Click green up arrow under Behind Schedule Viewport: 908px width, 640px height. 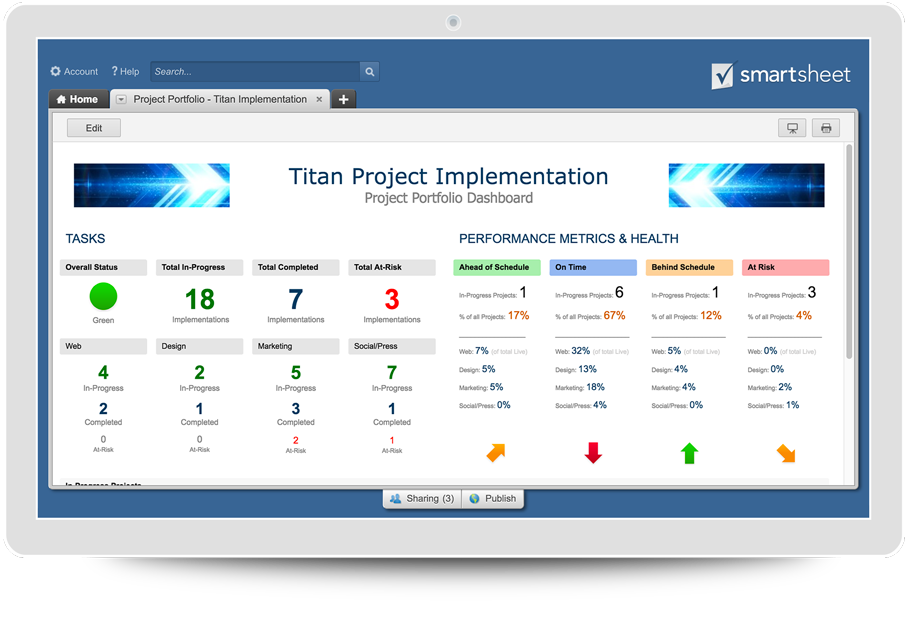[689, 453]
